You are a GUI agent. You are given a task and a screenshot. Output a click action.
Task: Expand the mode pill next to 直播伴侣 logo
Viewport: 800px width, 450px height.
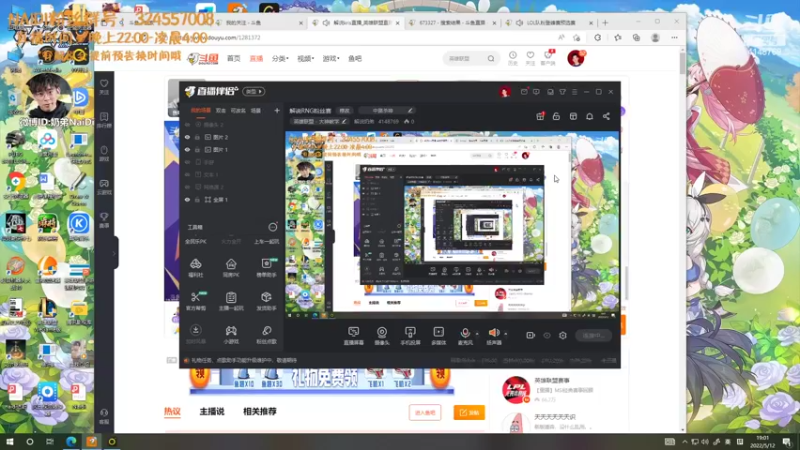coord(254,91)
